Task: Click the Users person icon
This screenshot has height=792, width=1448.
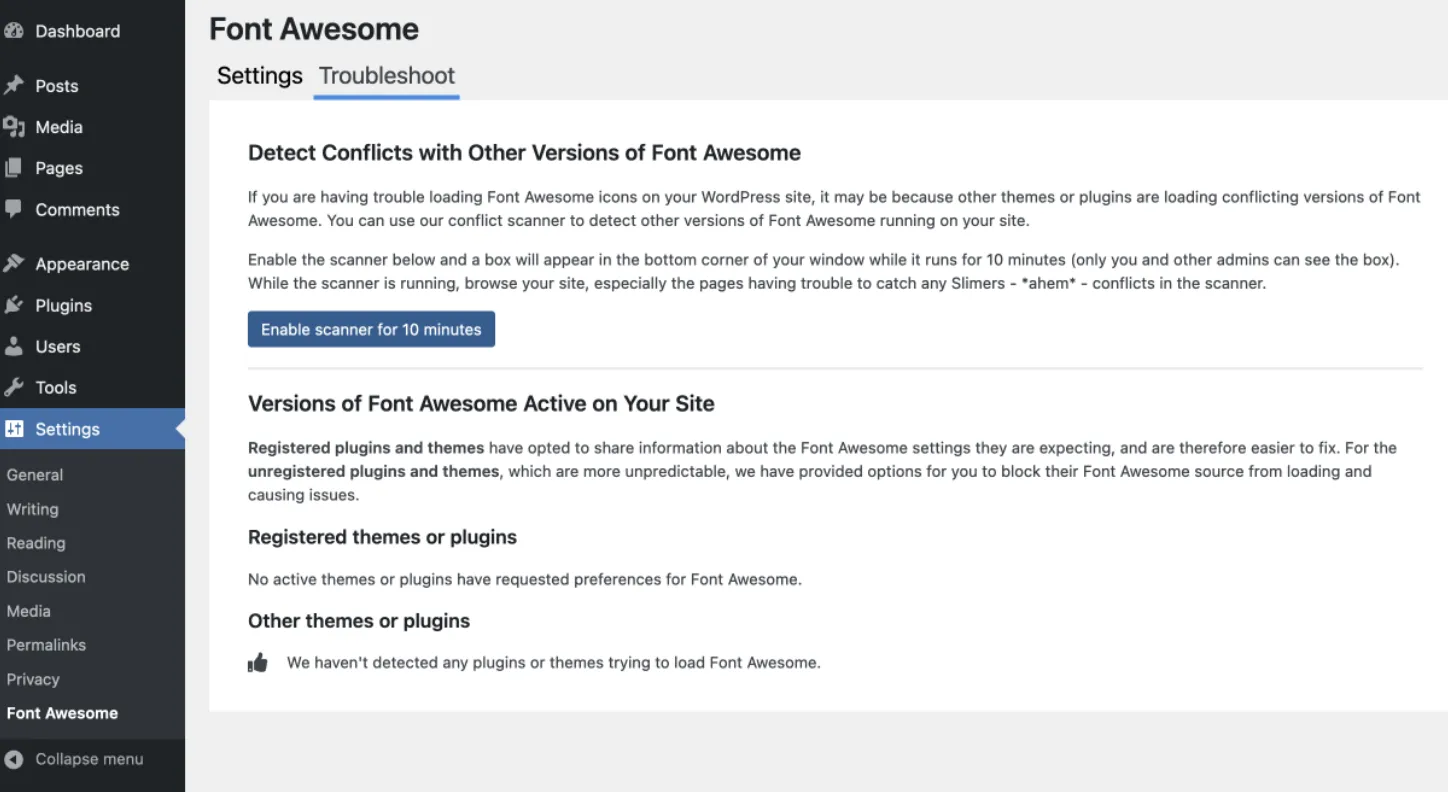Action: (13, 346)
